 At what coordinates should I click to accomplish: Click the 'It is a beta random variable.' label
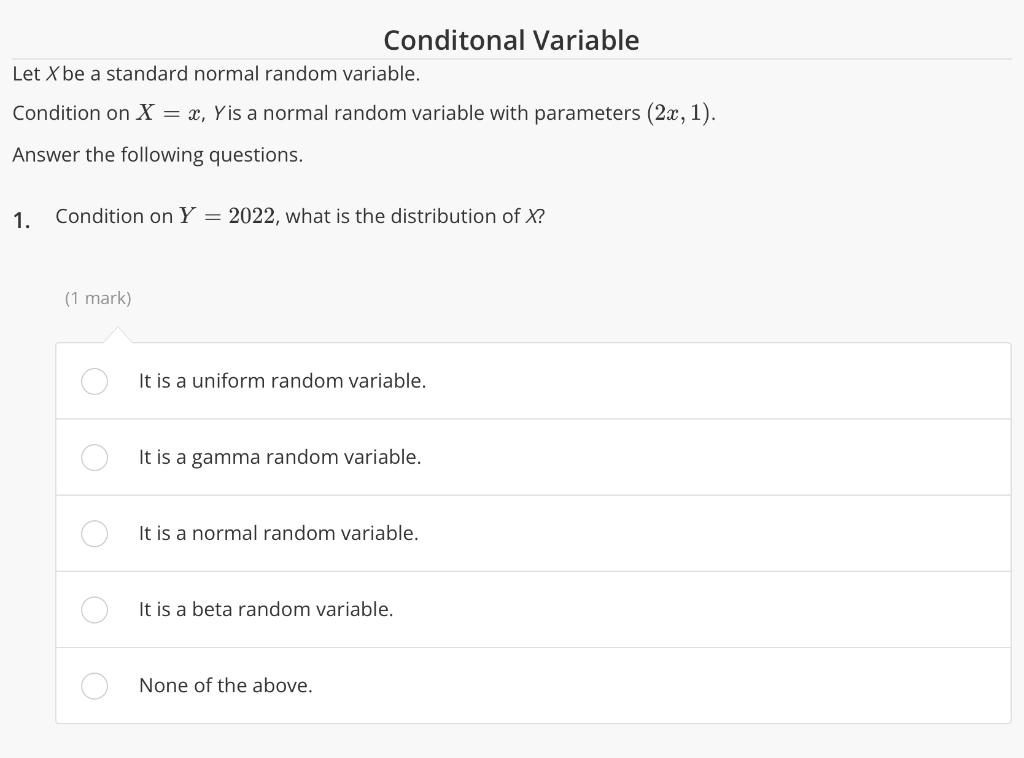(266, 609)
